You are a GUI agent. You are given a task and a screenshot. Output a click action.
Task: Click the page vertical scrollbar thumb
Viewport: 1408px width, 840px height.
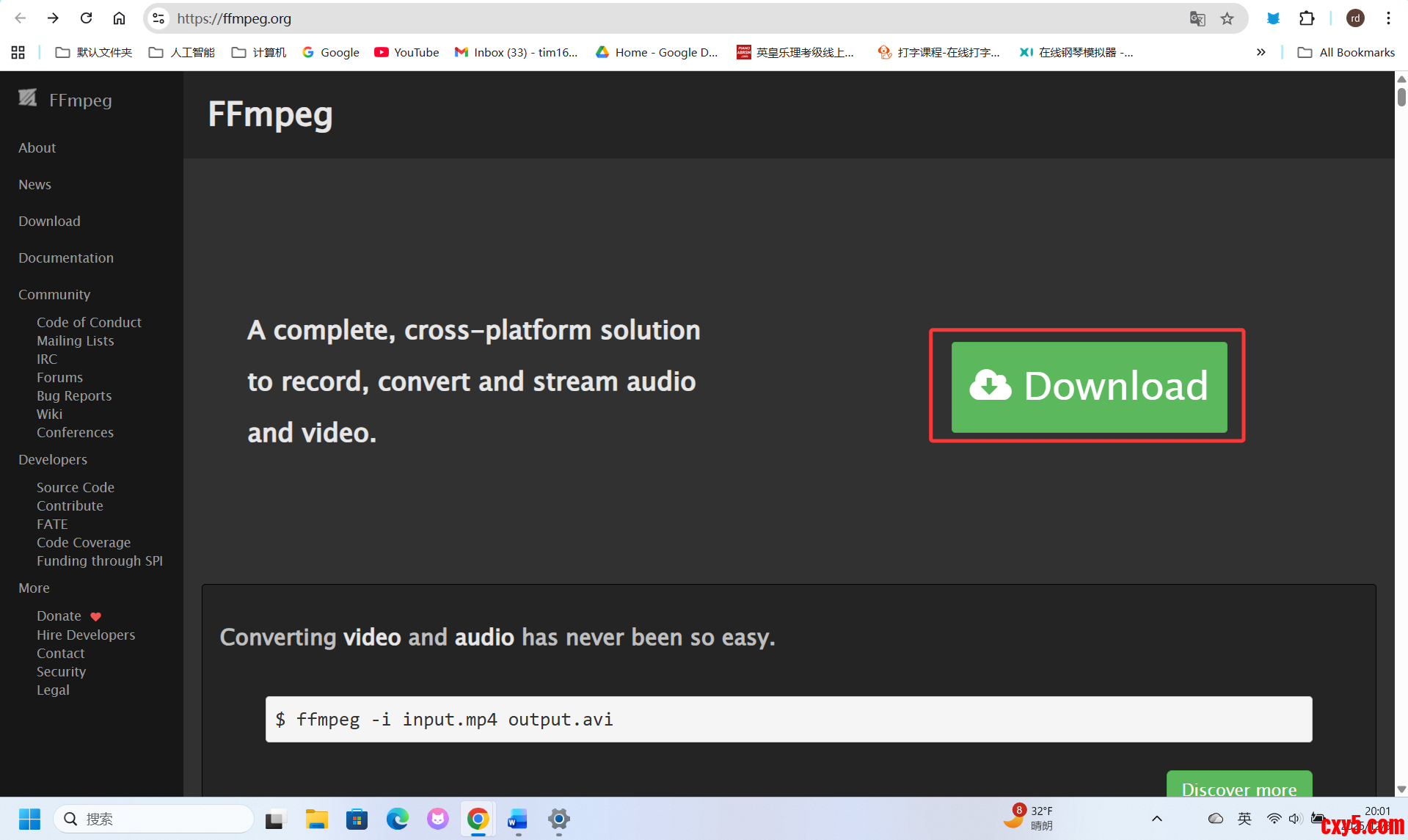(x=1401, y=97)
